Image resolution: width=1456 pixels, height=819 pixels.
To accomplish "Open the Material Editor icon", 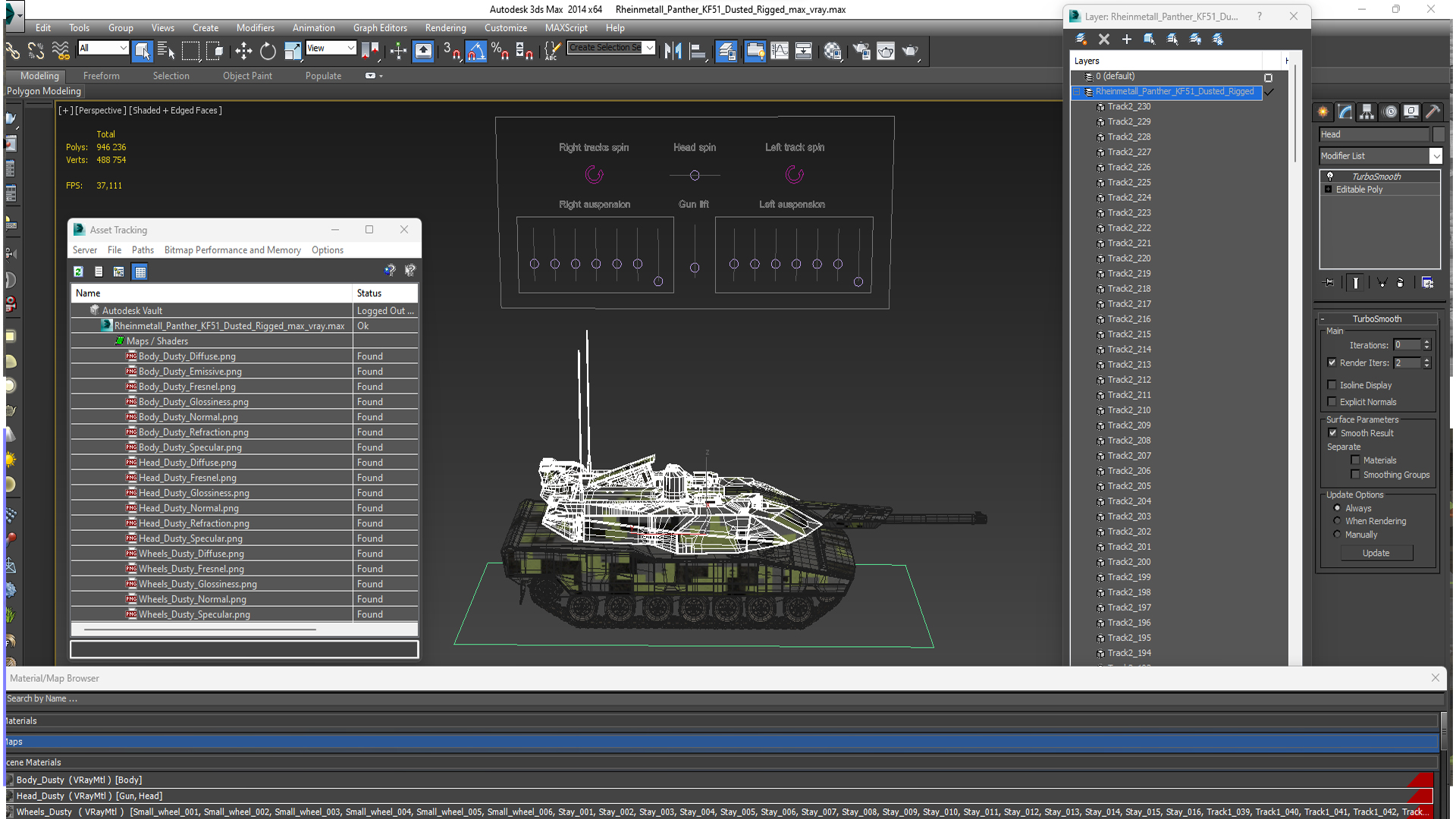I will pyautogui.click(x=833, y=51).
